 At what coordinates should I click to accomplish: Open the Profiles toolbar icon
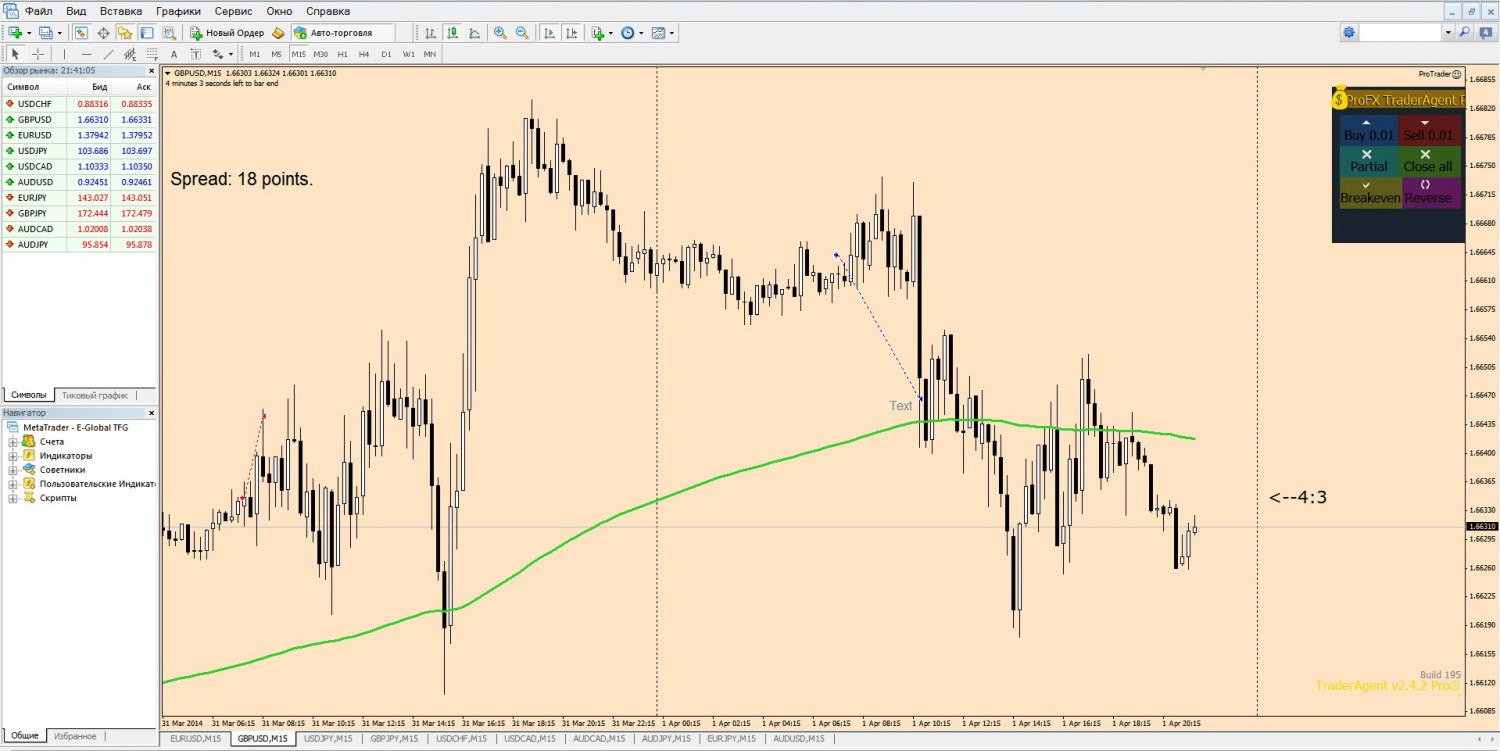tap(45, 33)
